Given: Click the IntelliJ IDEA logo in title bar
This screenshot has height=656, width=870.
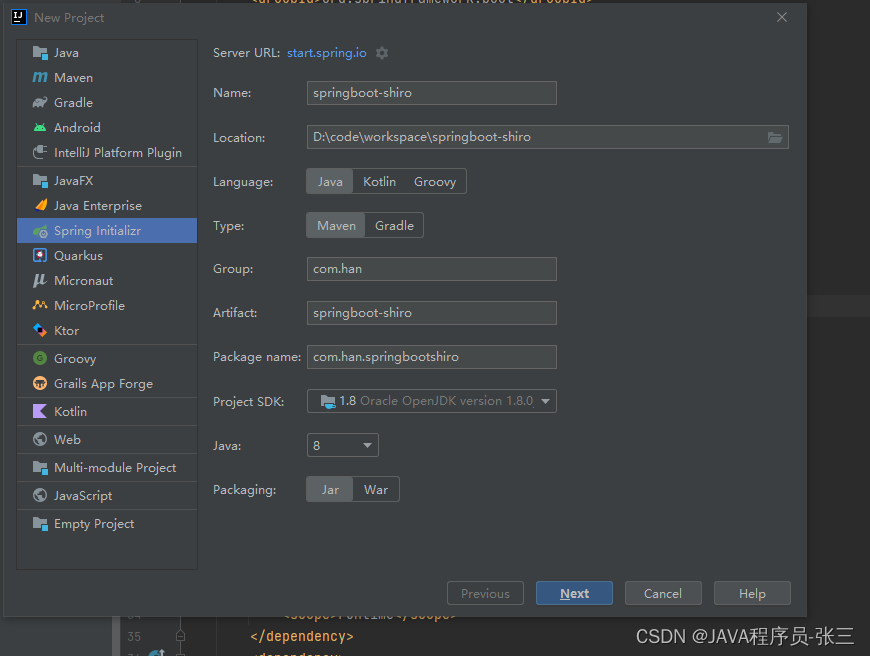Looking at the screenshot, I should [x=19, y=17].
